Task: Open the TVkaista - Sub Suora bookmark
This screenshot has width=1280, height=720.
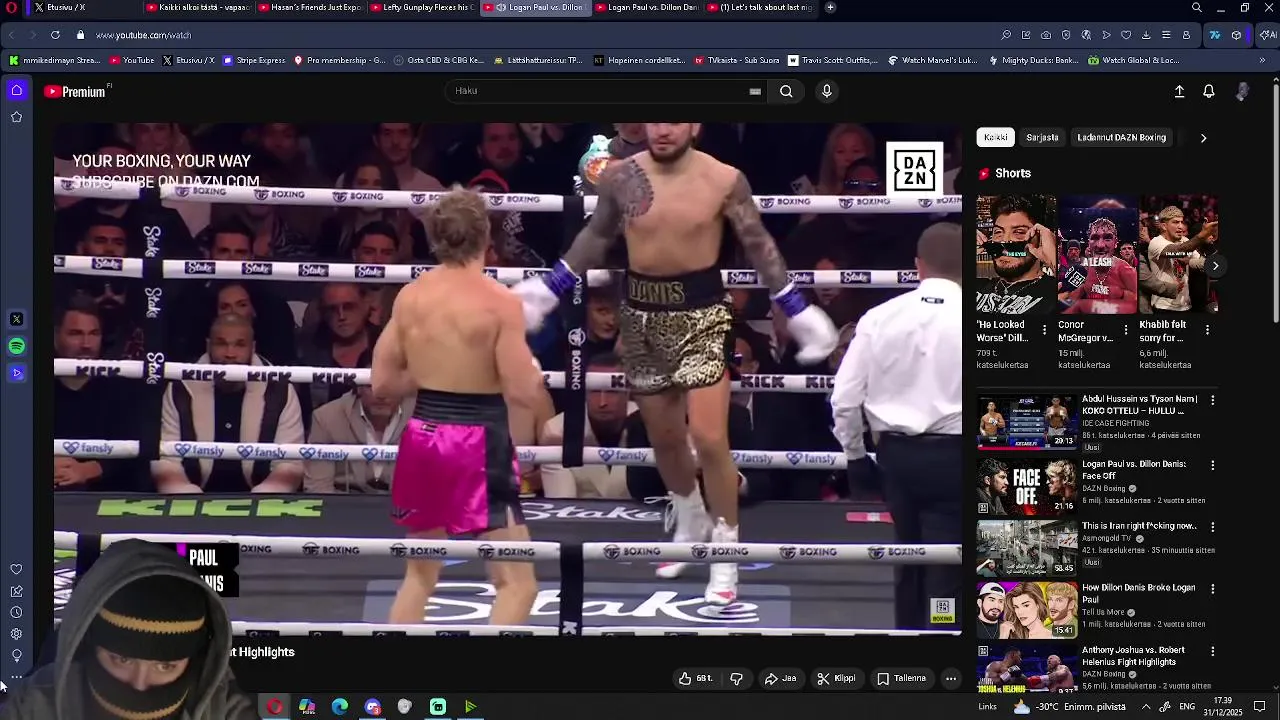Action: point(736,61)
